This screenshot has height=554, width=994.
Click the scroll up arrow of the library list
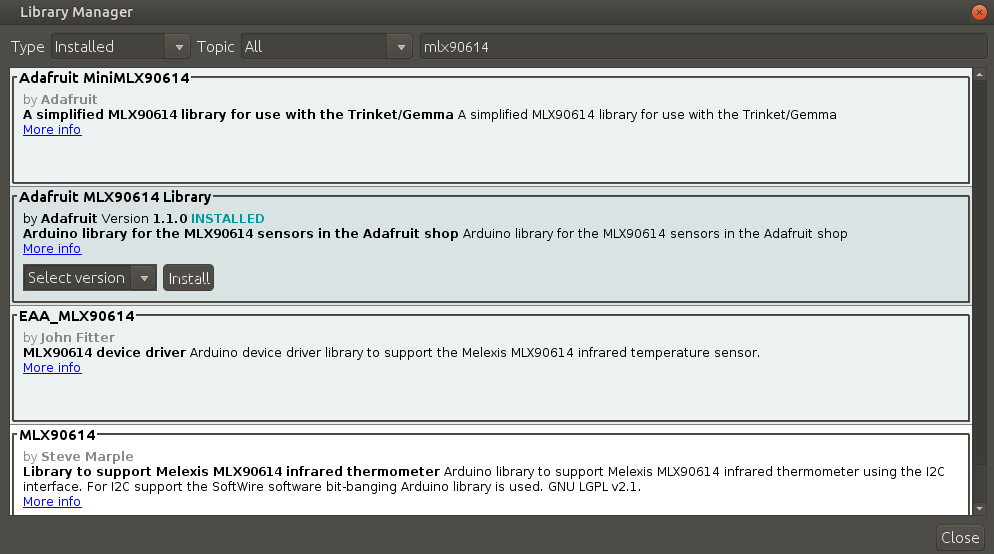coord(981,74)
